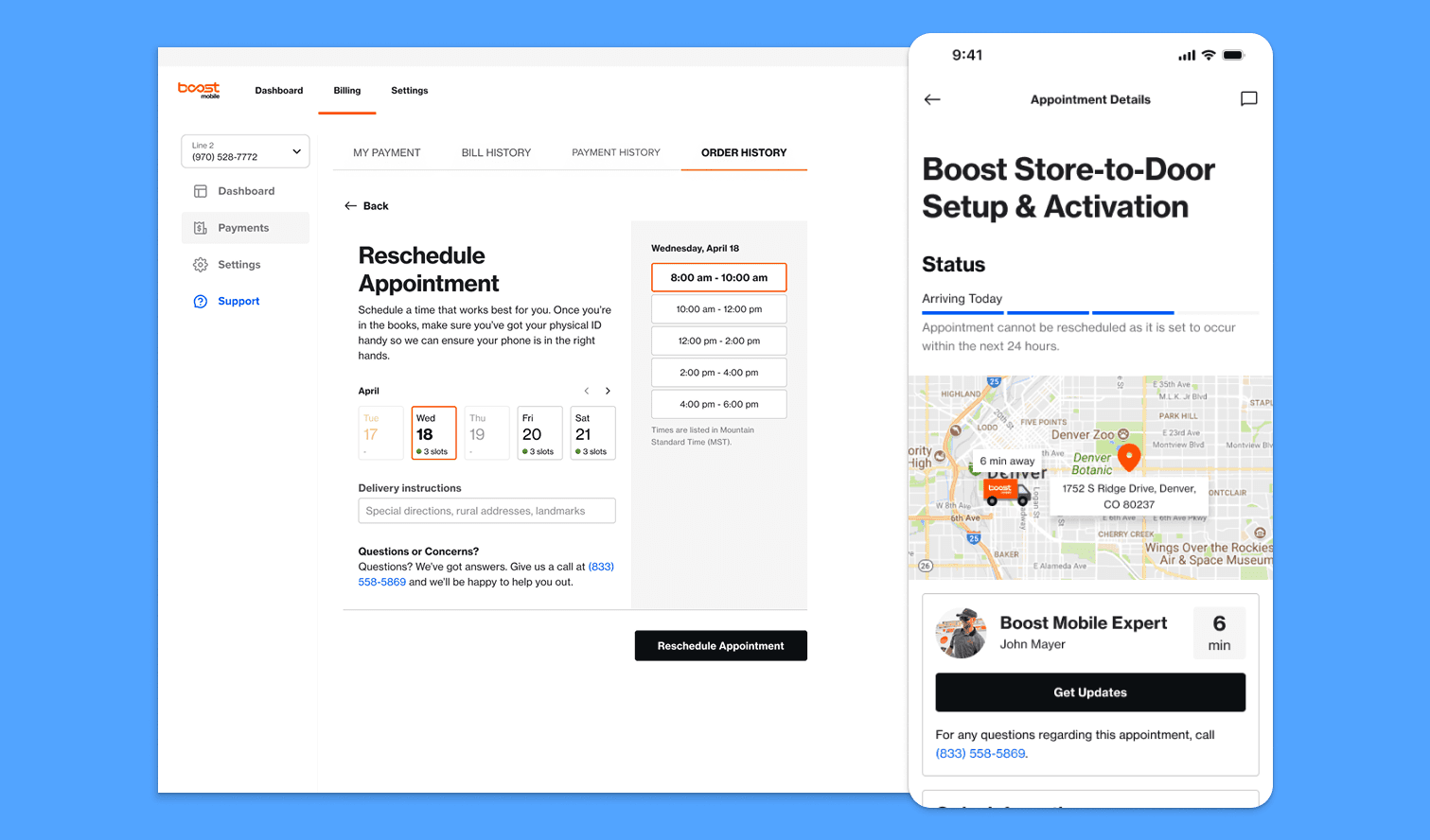Tap the battery icon in phone status bar
1430x840 pixels.
click(1234, 56)
